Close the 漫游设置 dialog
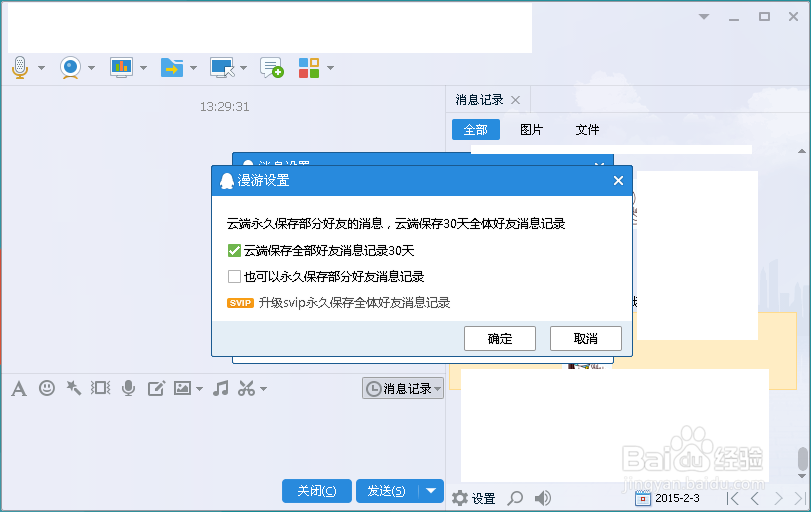 point(618,180)
